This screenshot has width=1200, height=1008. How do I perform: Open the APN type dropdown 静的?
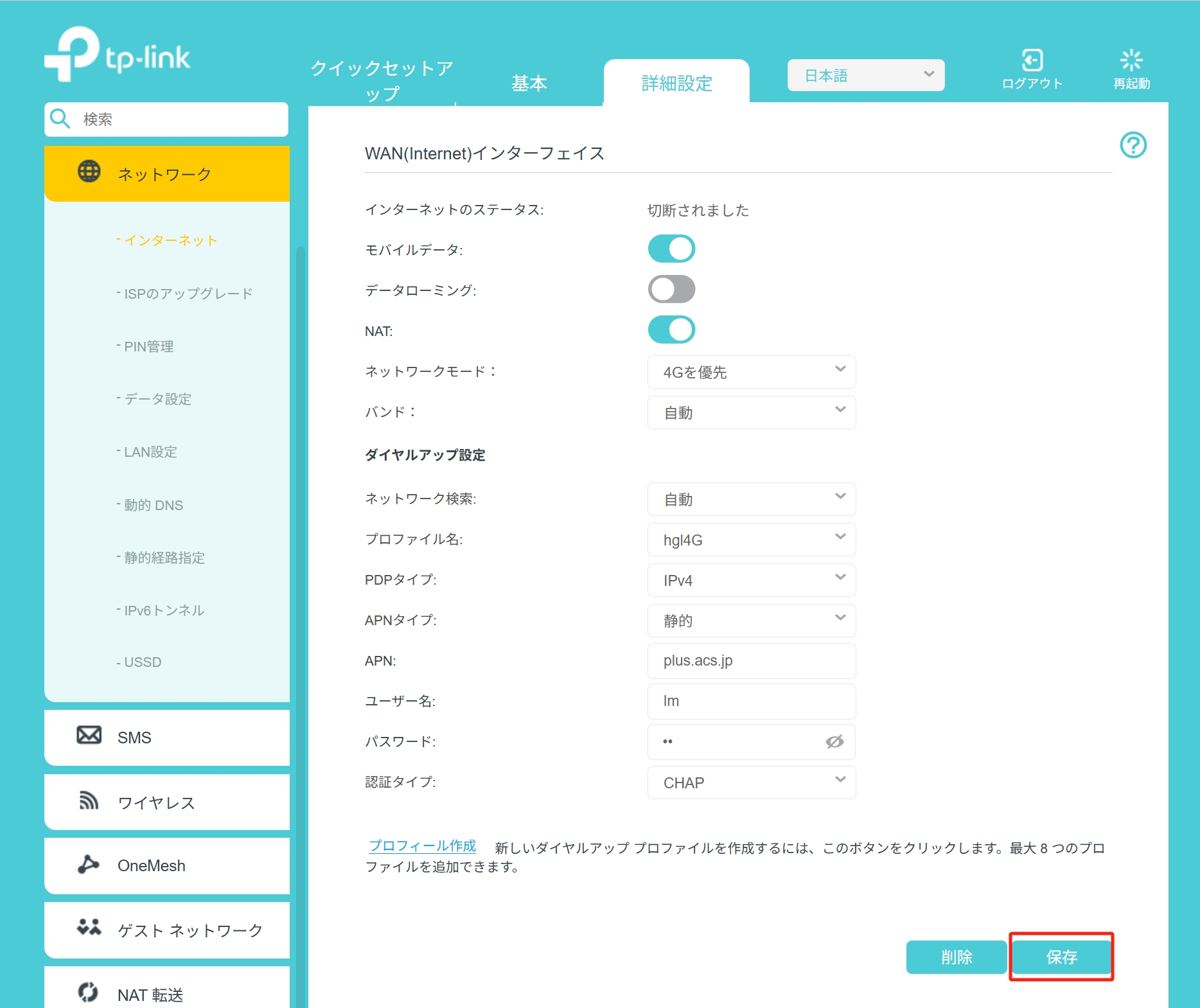tap(752, 621)
